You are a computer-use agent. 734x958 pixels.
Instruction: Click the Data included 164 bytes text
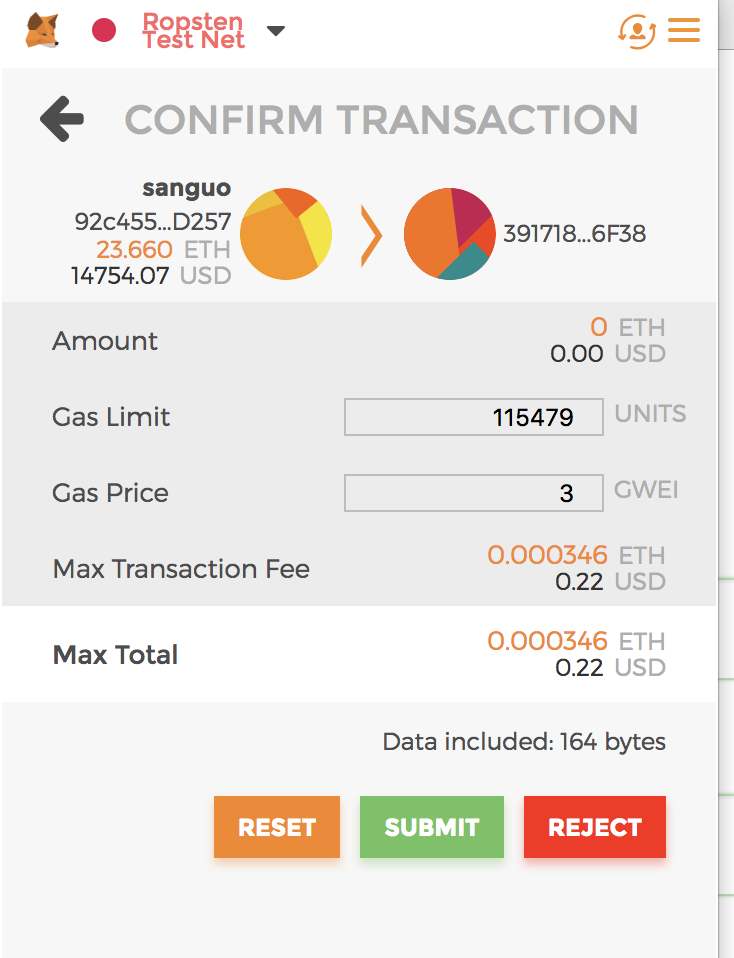tap(524, 742)
